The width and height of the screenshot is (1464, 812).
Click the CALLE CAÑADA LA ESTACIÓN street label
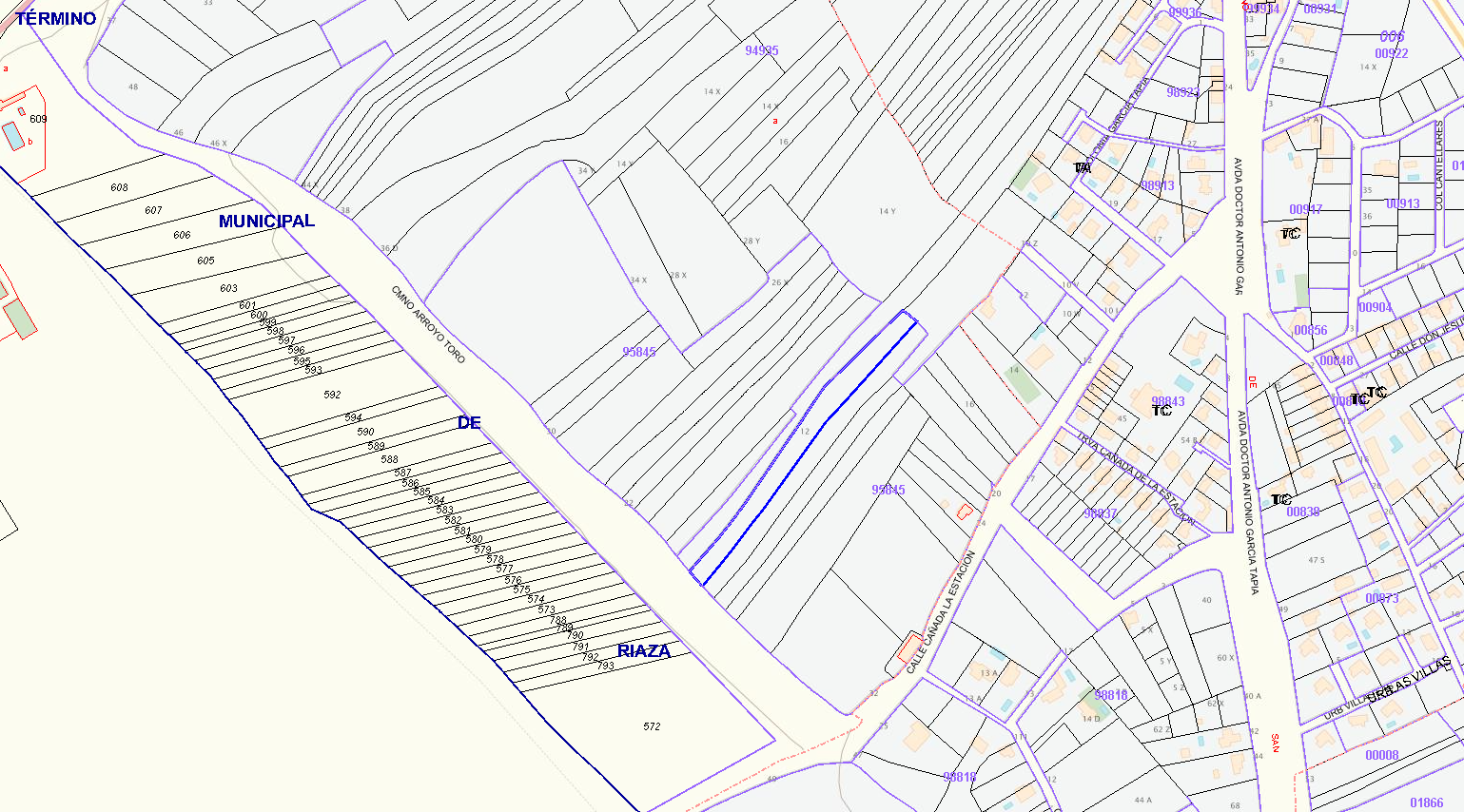point(941,612)
